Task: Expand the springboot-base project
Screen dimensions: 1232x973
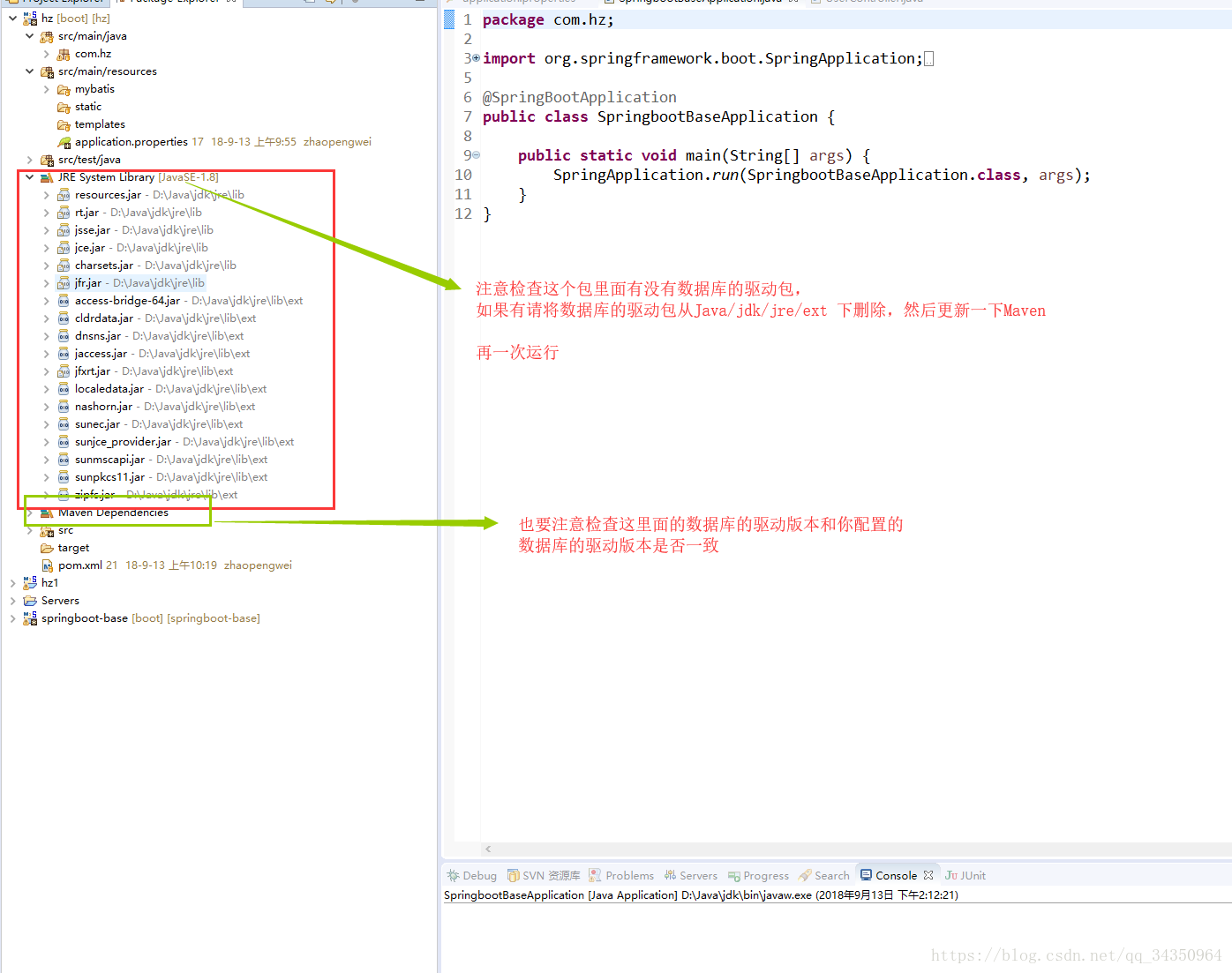Action: (x=12, y=618)
